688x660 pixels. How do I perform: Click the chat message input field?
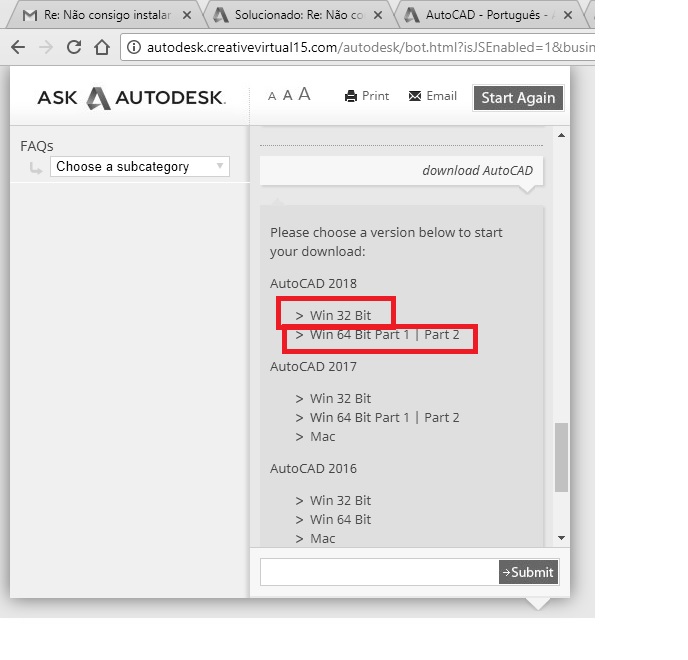pyautogui.click(x=380, y=572)
